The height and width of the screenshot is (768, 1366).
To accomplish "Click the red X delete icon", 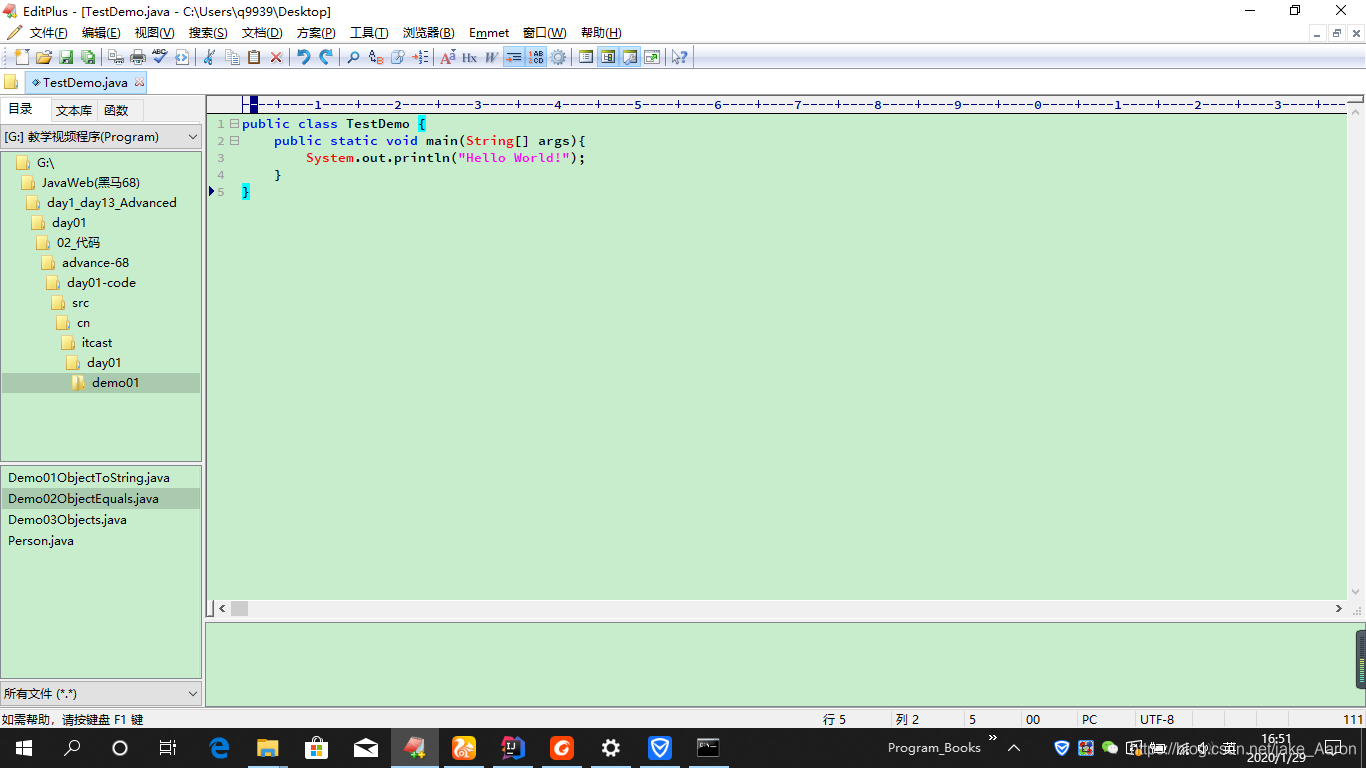I will [276, 57].
